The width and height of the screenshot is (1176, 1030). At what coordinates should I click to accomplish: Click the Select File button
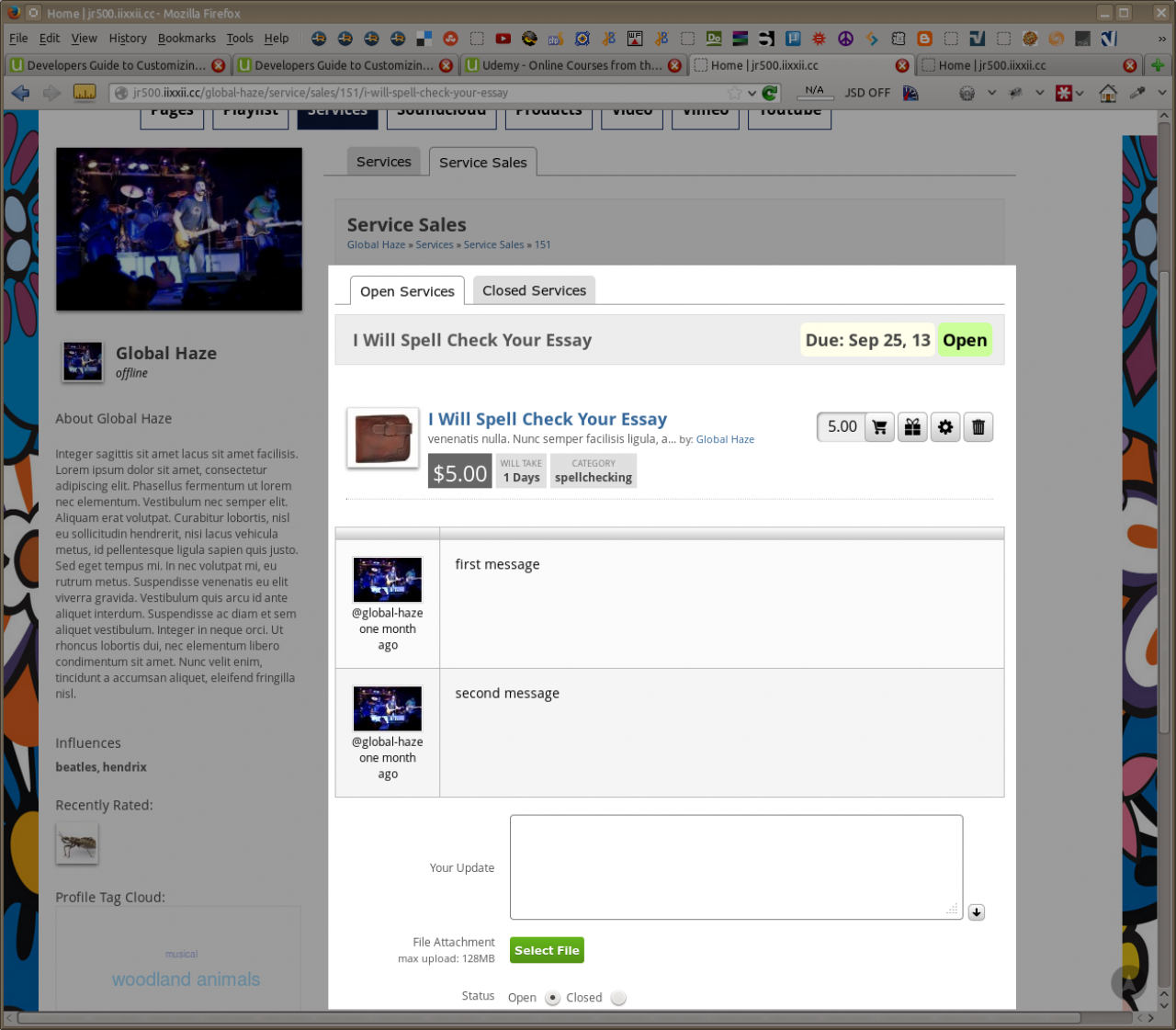point(547,950)
